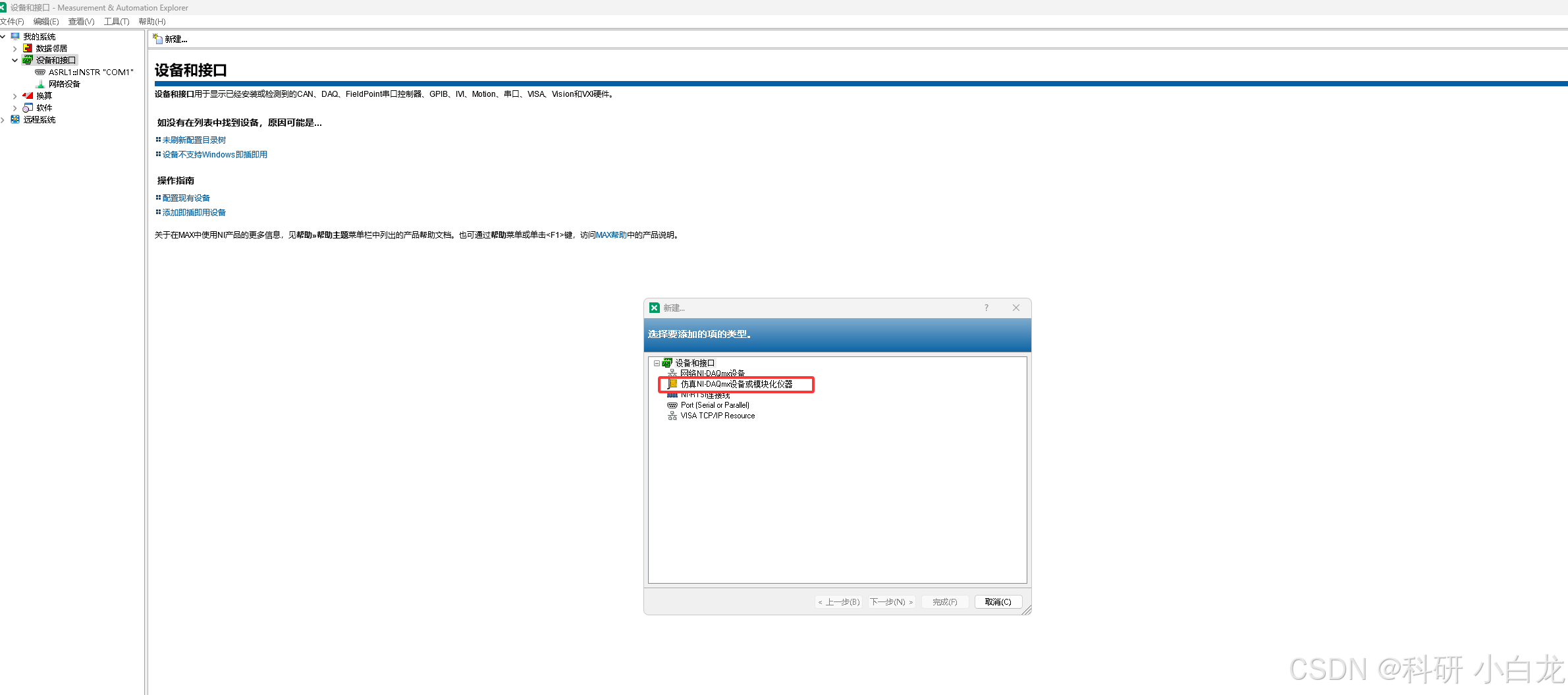Select 仿真NI-DAQmx设备或模块化仪器 label in dialog
The height and width of the screenshot is (695, 1568).
(736, 384)
